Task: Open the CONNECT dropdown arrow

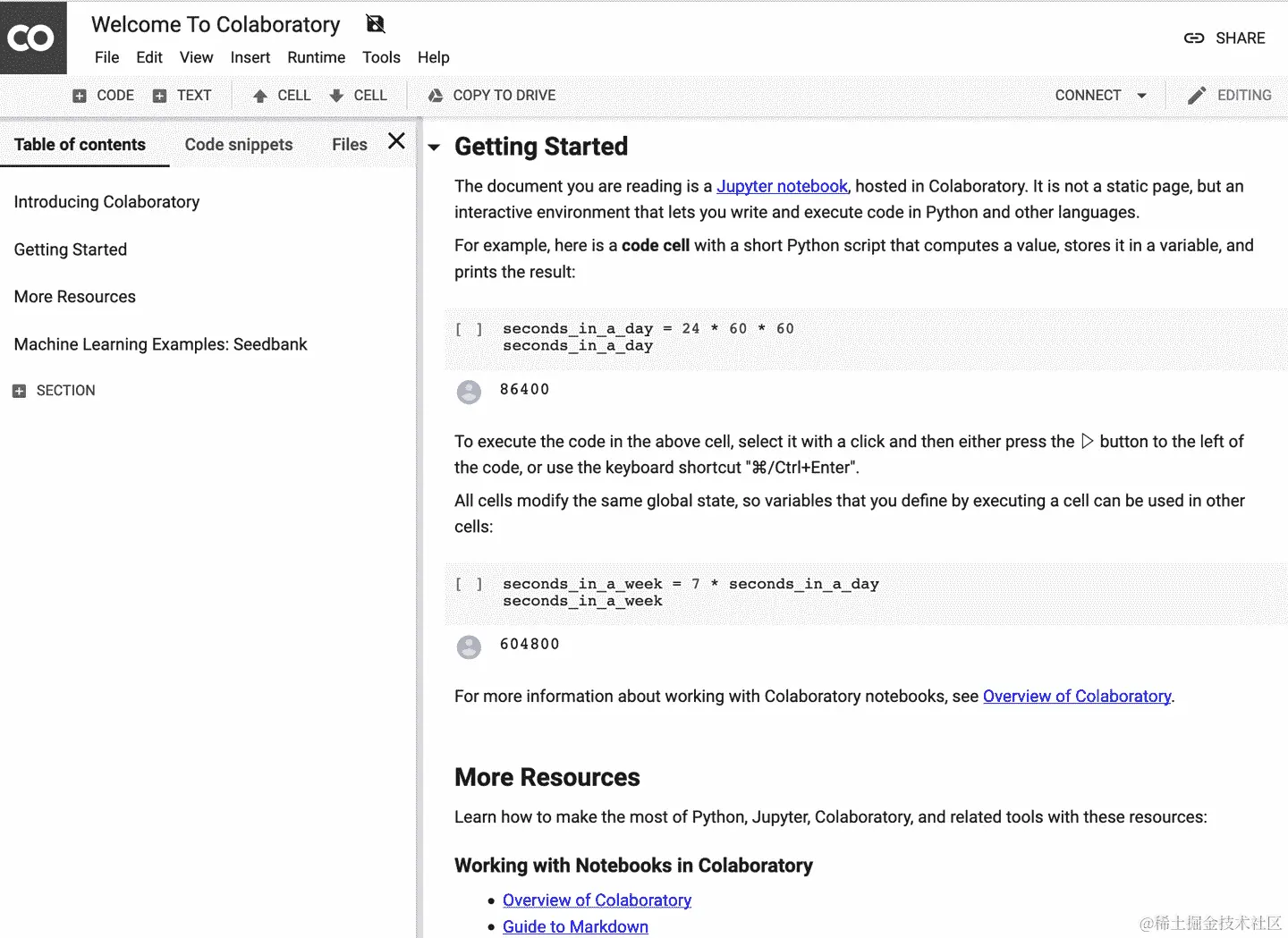Action: tap(1142, 96)
